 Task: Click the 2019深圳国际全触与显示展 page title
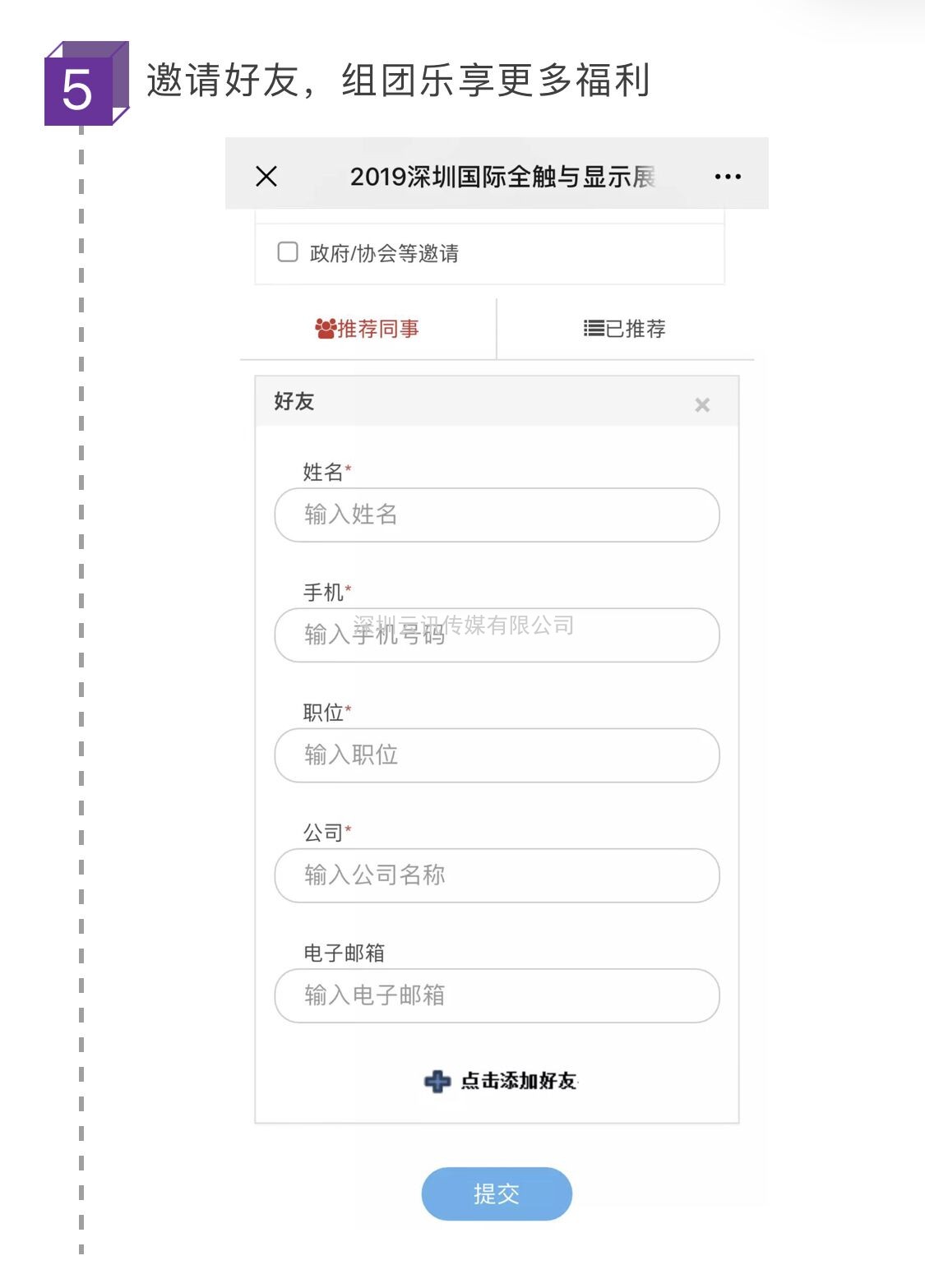pos(502,177)
